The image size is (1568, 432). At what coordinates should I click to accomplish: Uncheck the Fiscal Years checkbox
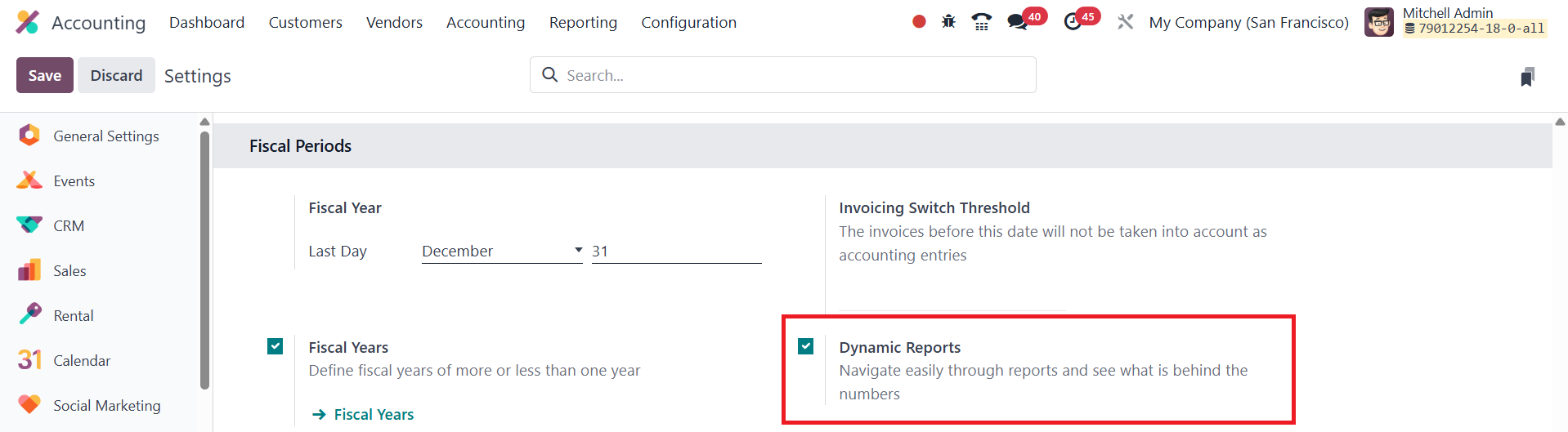coord(276,346)
